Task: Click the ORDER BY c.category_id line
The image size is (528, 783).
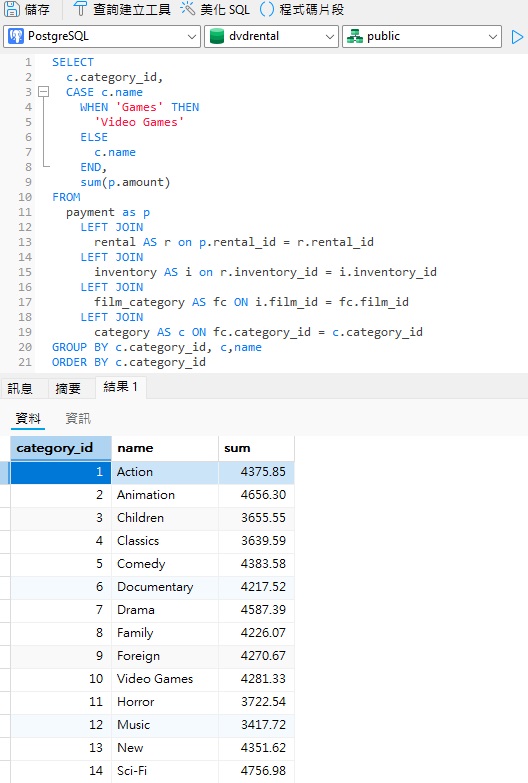Action: click(x=129, y=362)
